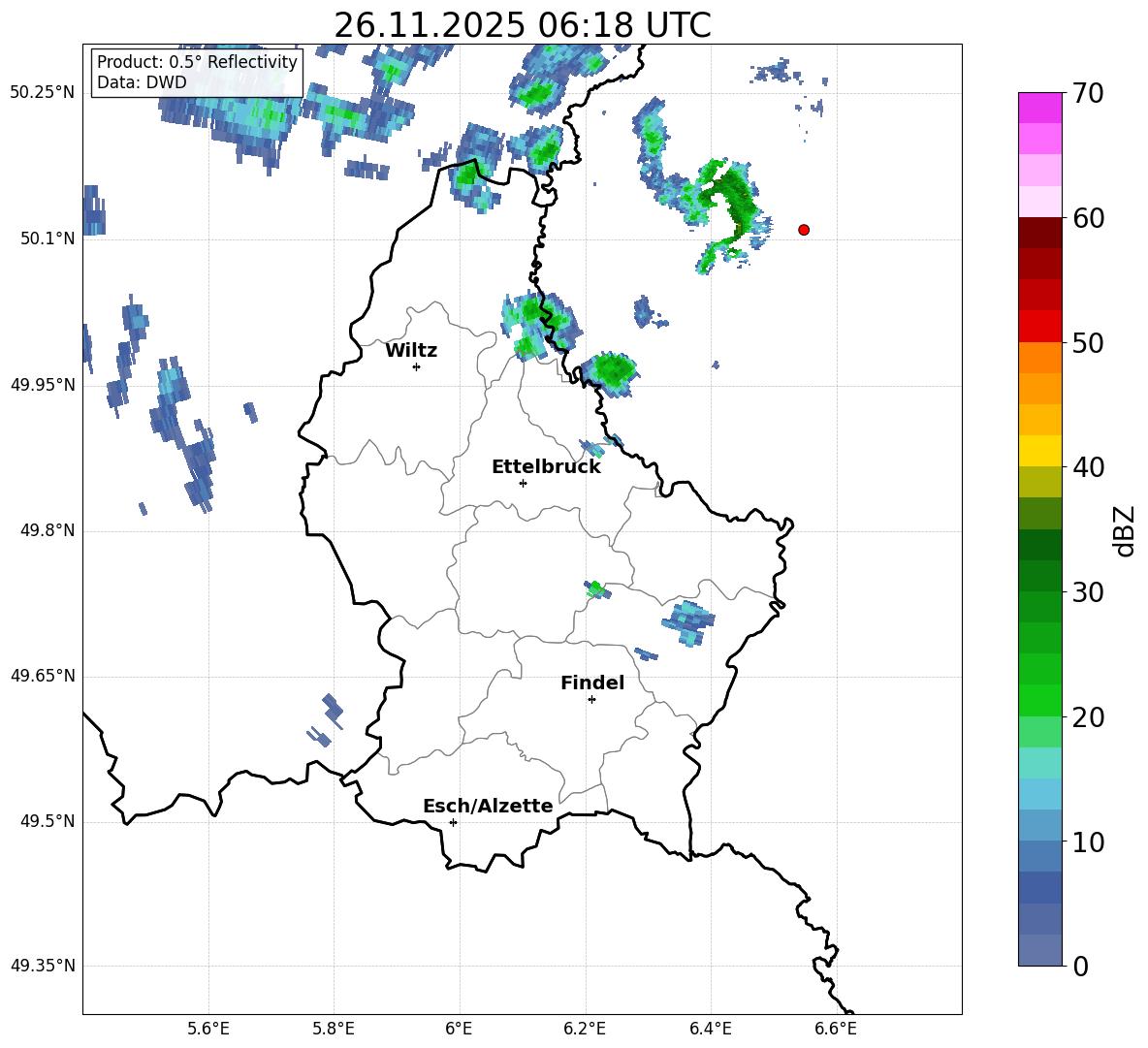Click the colorbar tick label 10
The height and width of the screenshot is (1048, 1148).
(1088, 842)
